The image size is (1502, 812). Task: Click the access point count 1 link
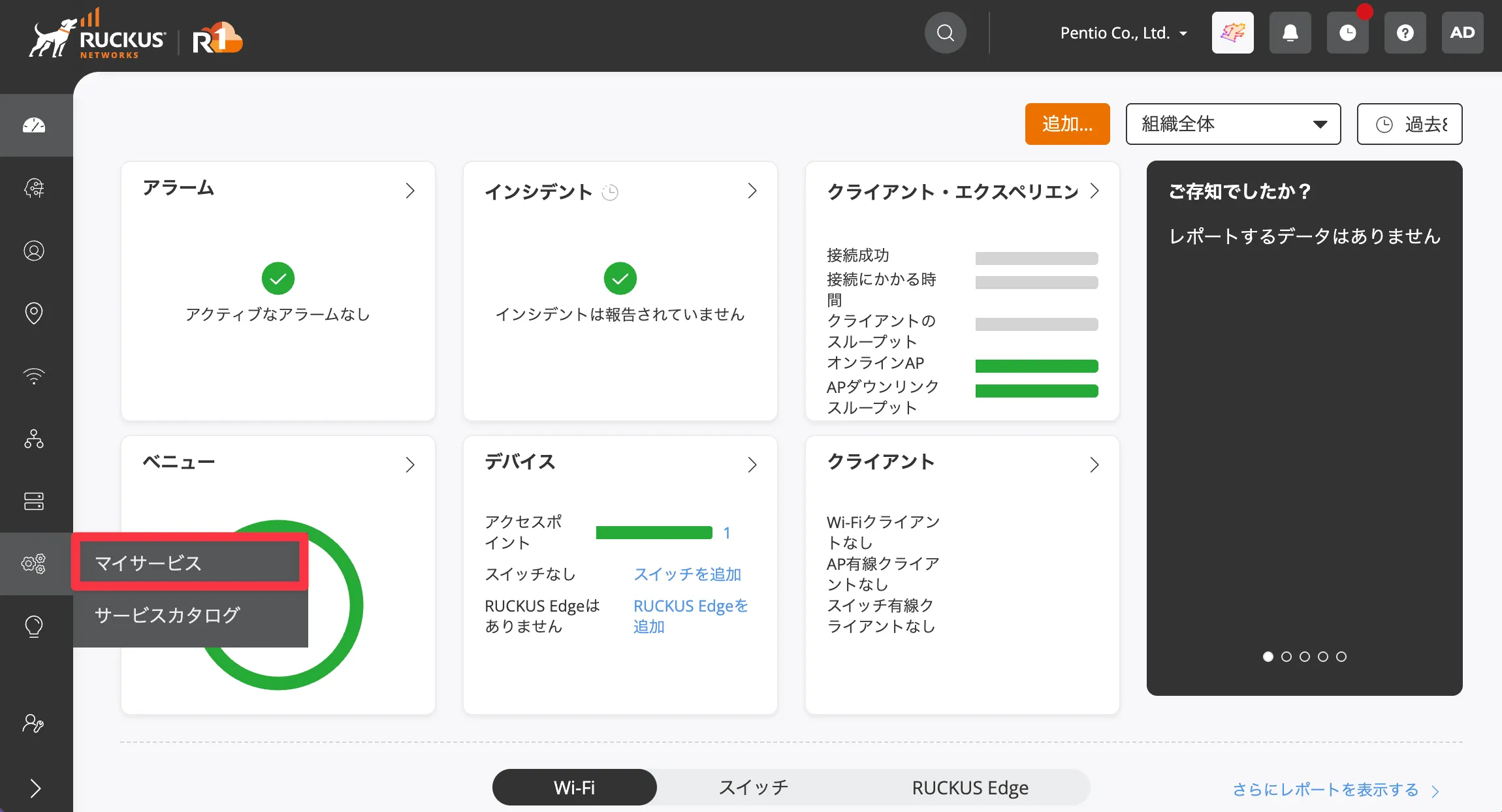[x=727, y=533]
